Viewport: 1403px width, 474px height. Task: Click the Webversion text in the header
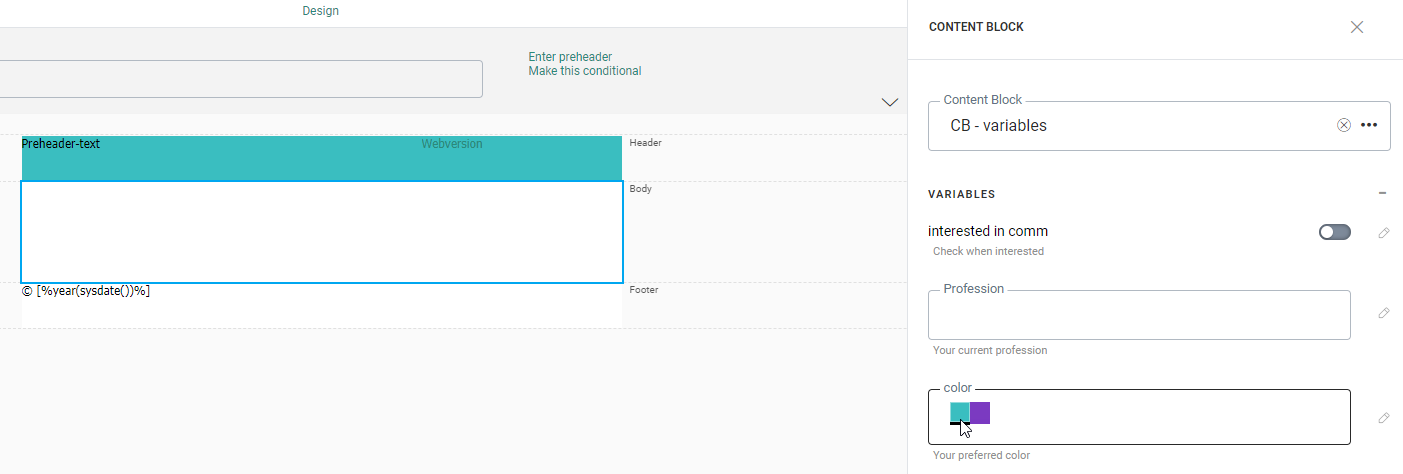tap(452, 144)
